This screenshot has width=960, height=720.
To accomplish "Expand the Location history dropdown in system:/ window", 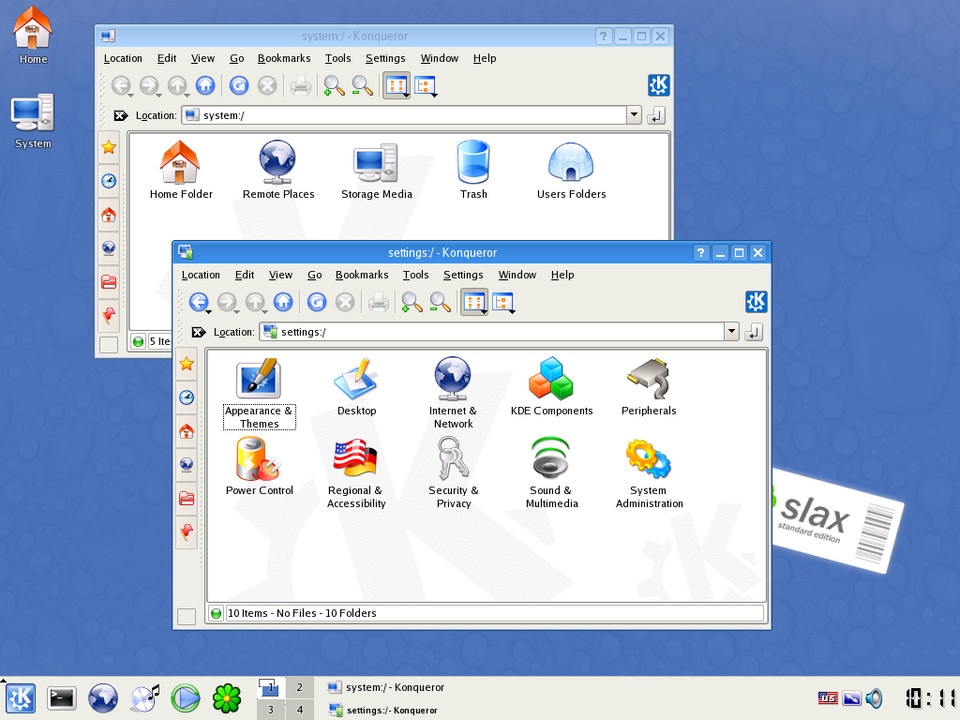I will (x=634, y=115).
